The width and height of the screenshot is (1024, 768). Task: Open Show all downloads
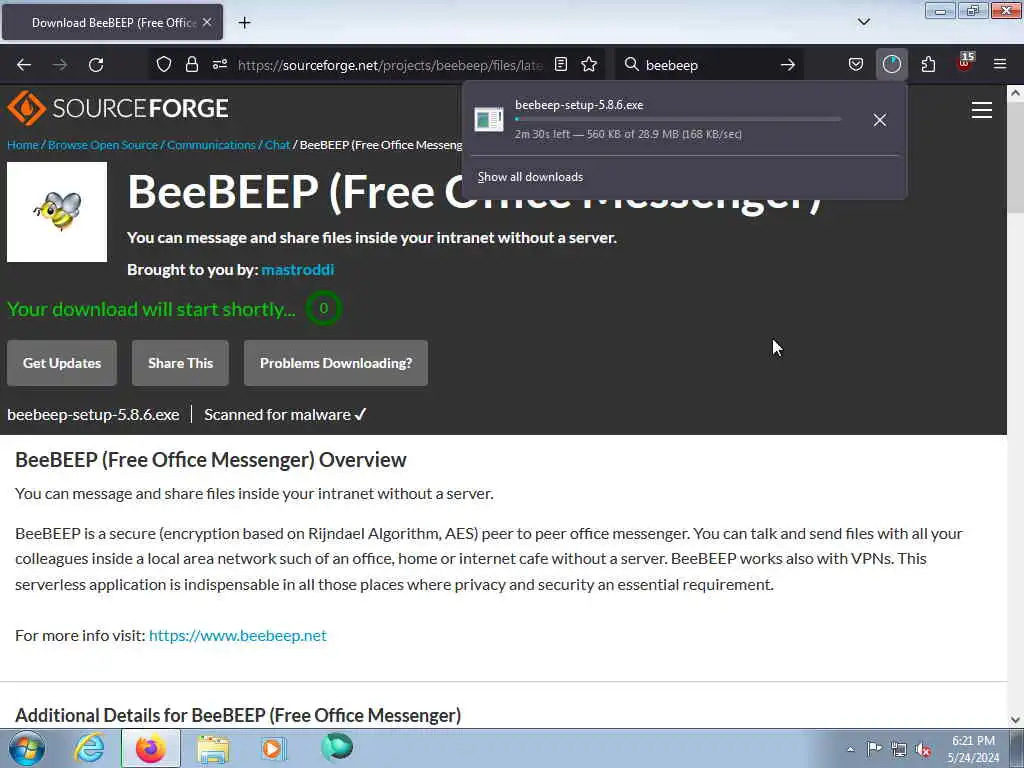530,177
